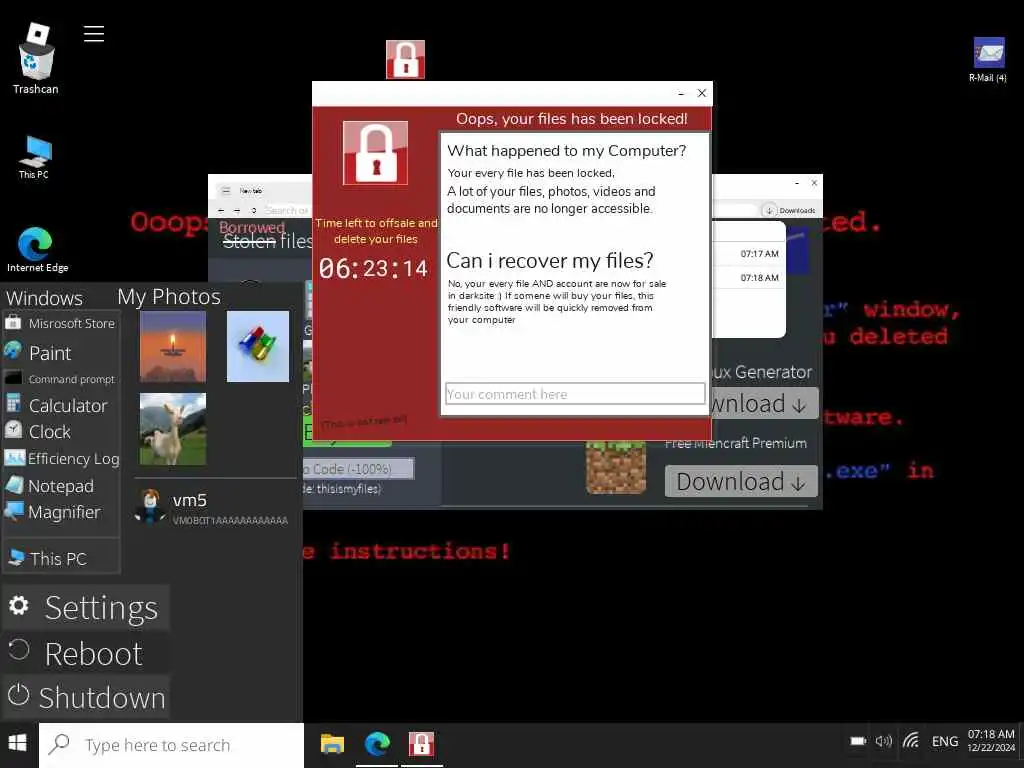The height and width of the screenshot is (768, 1024).
Task: Focus the 'Your comment here' field
Action: coord(575,394)
